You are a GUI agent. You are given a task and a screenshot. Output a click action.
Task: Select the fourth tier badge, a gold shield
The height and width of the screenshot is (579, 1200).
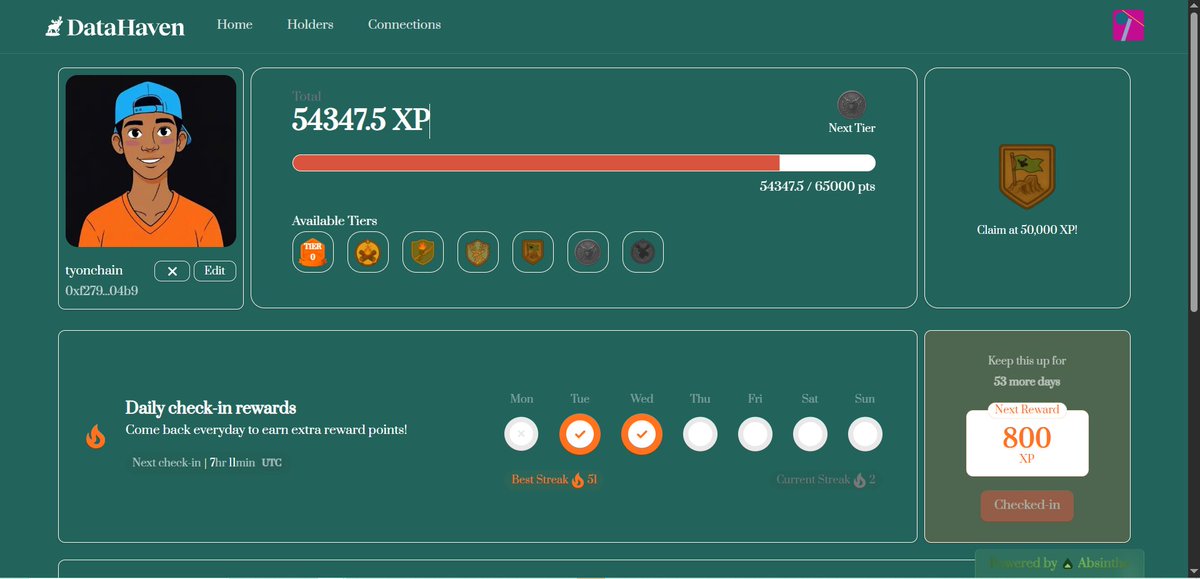pos(478,253)
